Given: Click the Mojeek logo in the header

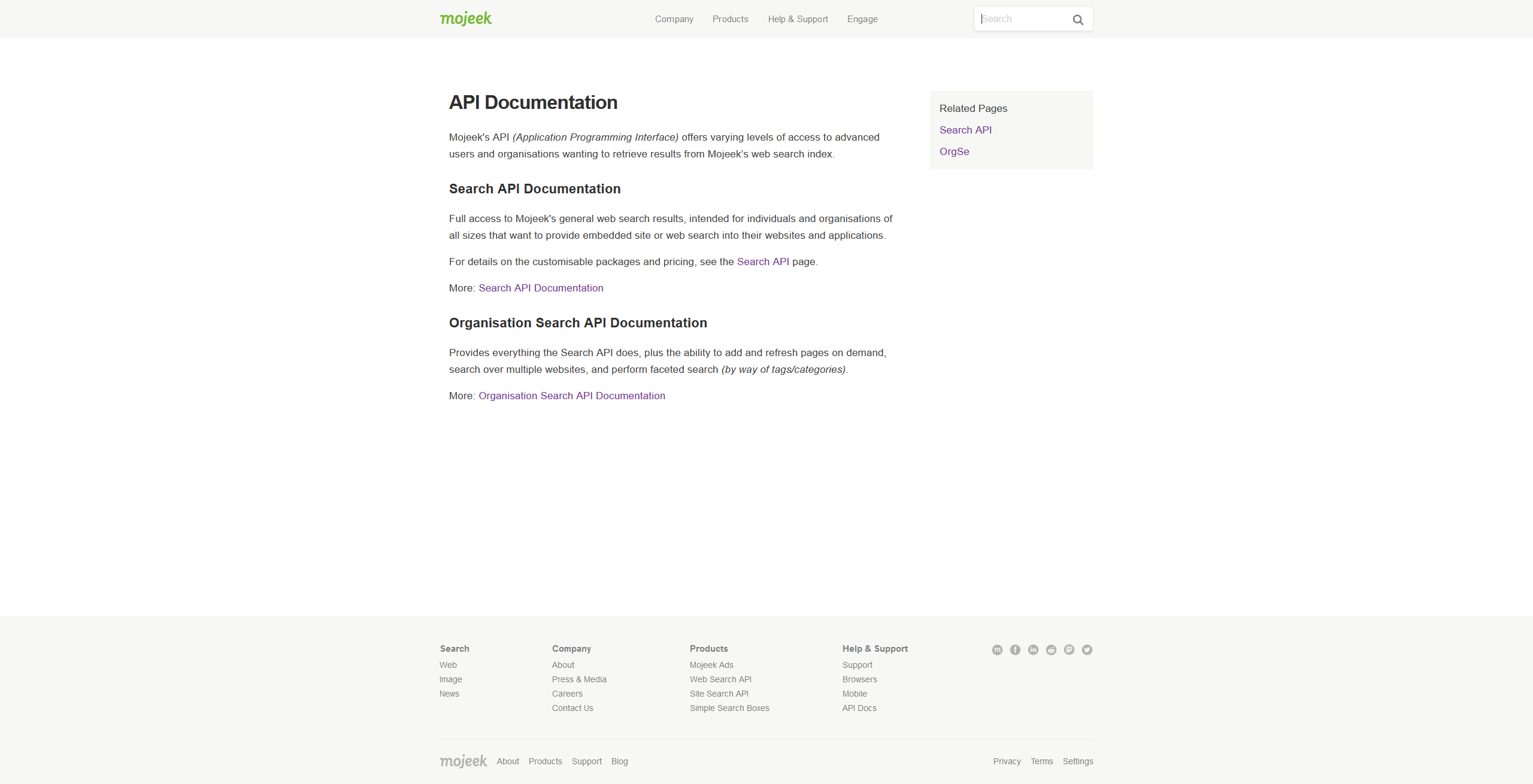Looking at the screenshot, I should pyautogui.click(x=467, y=18).
